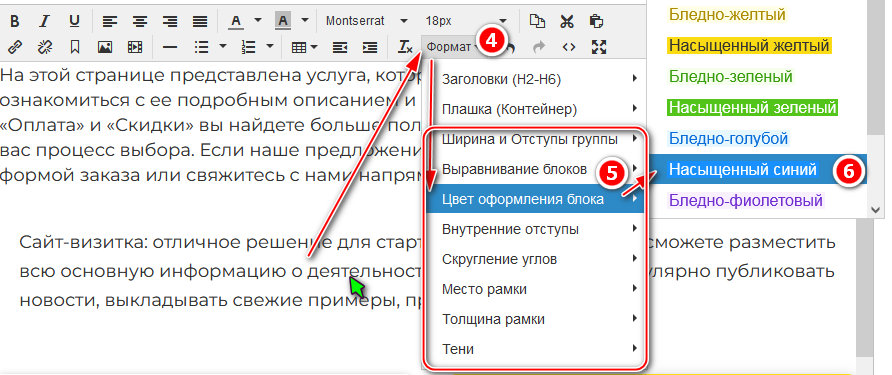Open the background color picker arrow
The width and height of the screenshot is (892, 375).
[x=305, y=20]
